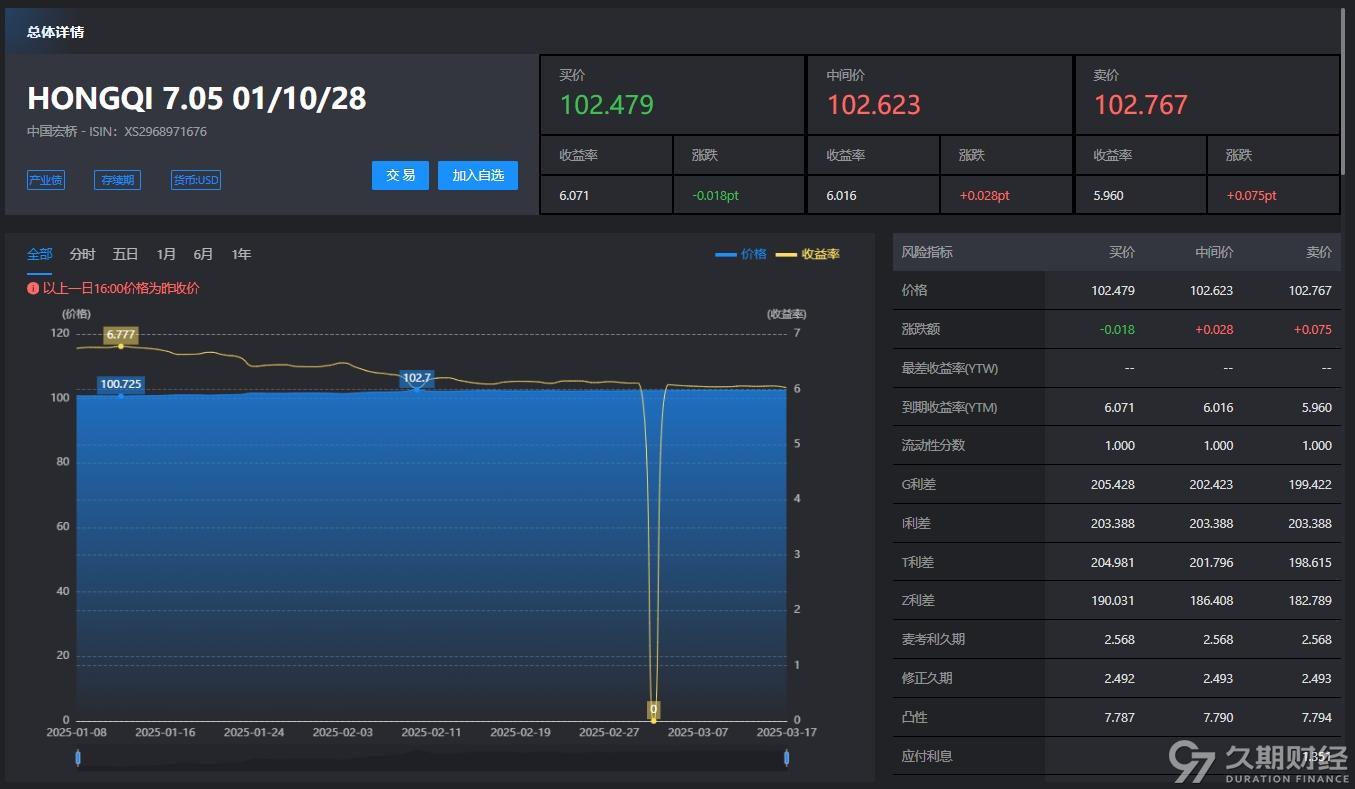Click Z利差 ask value 182.789
The image size is (1355, 789).
point(1310,600)
